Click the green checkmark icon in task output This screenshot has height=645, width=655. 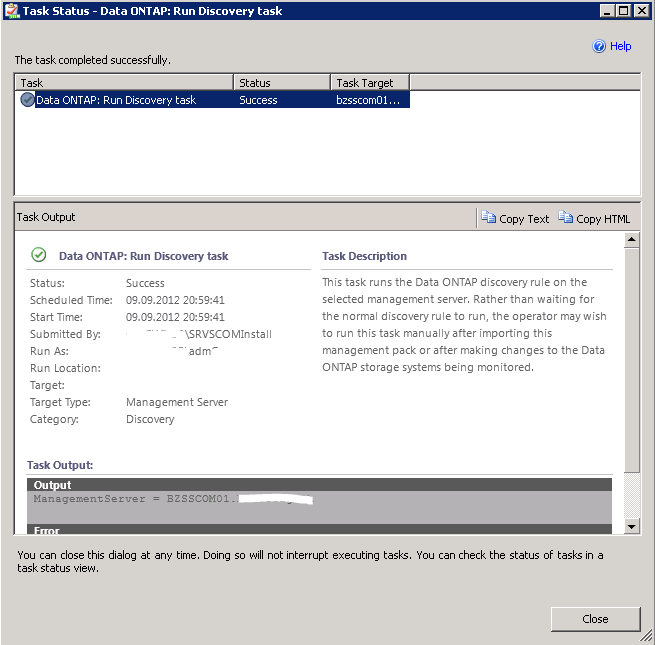pos(38,254)
